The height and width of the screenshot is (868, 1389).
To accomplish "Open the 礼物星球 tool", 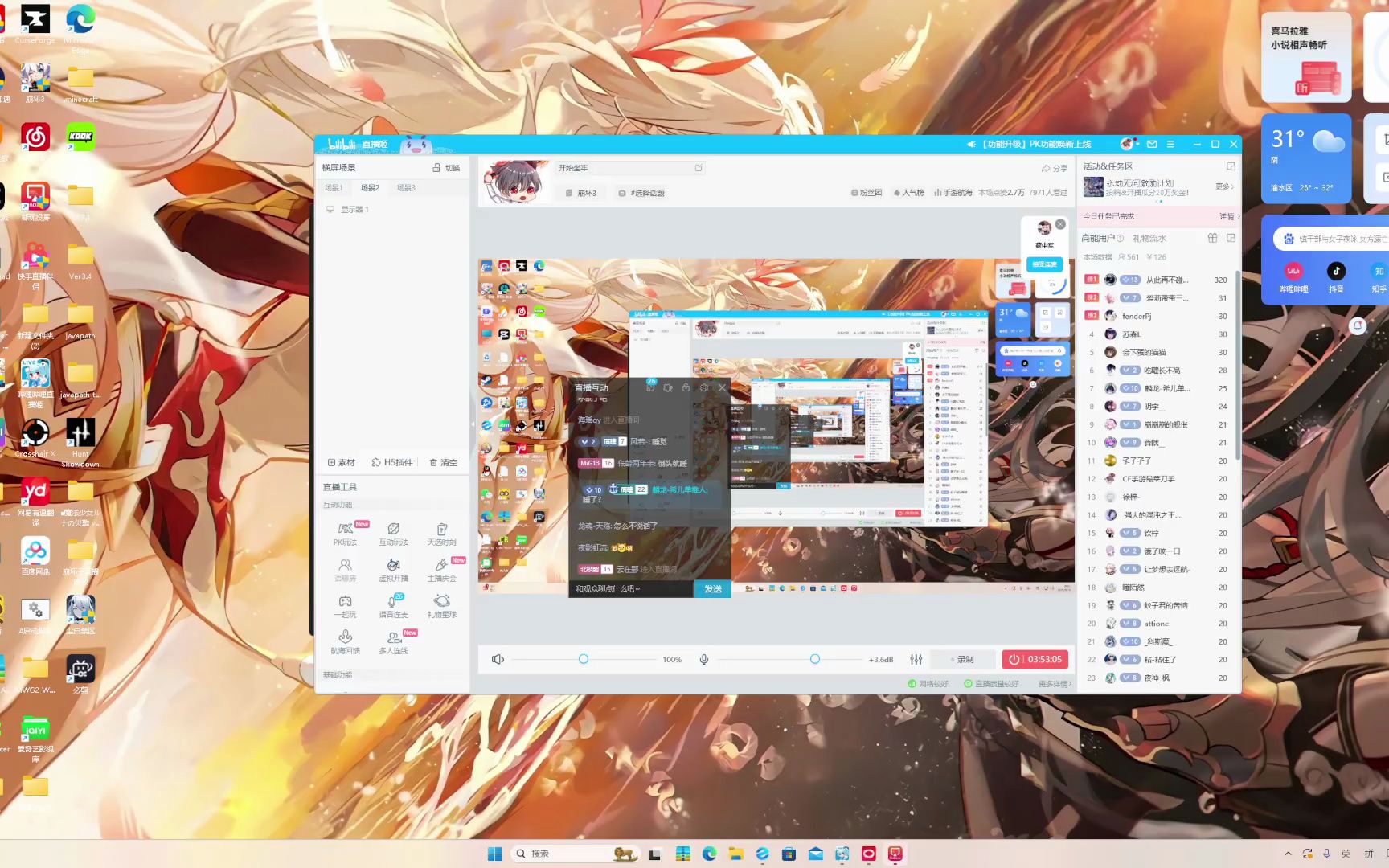I will (x=441, y=606).
